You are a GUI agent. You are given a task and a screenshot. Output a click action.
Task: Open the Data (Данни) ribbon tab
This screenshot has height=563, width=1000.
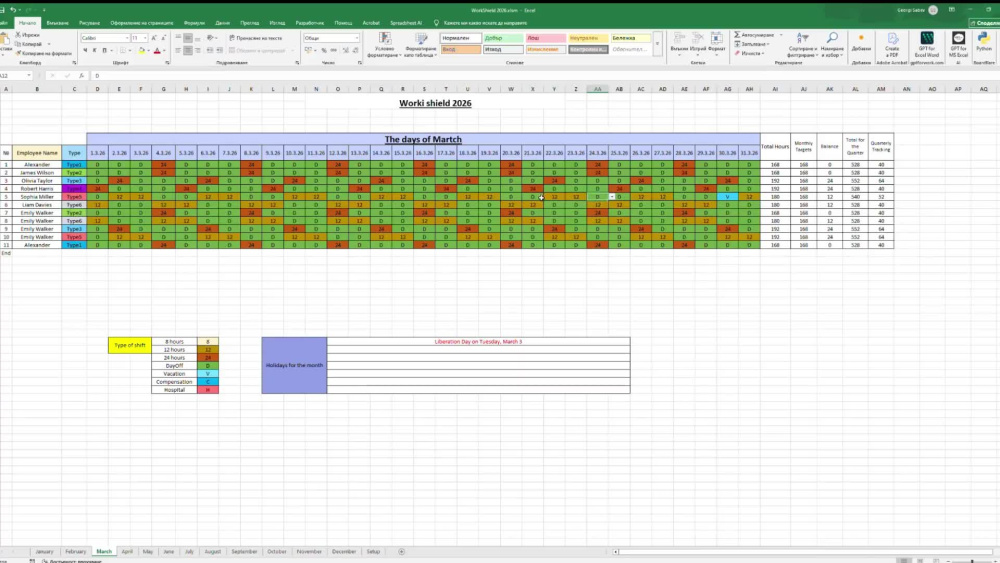222,23
